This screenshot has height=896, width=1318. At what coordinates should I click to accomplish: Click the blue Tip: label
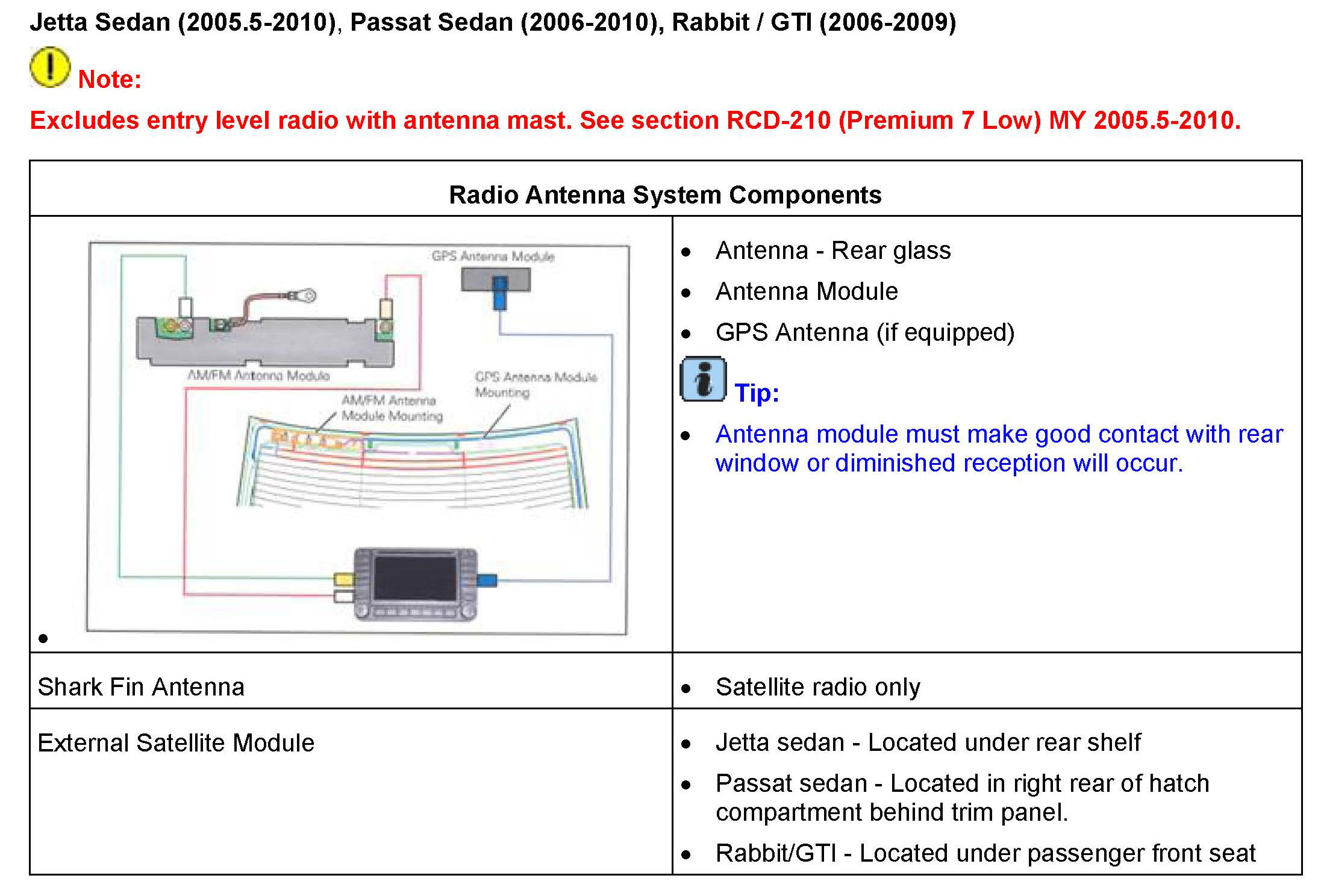(757, 393)
